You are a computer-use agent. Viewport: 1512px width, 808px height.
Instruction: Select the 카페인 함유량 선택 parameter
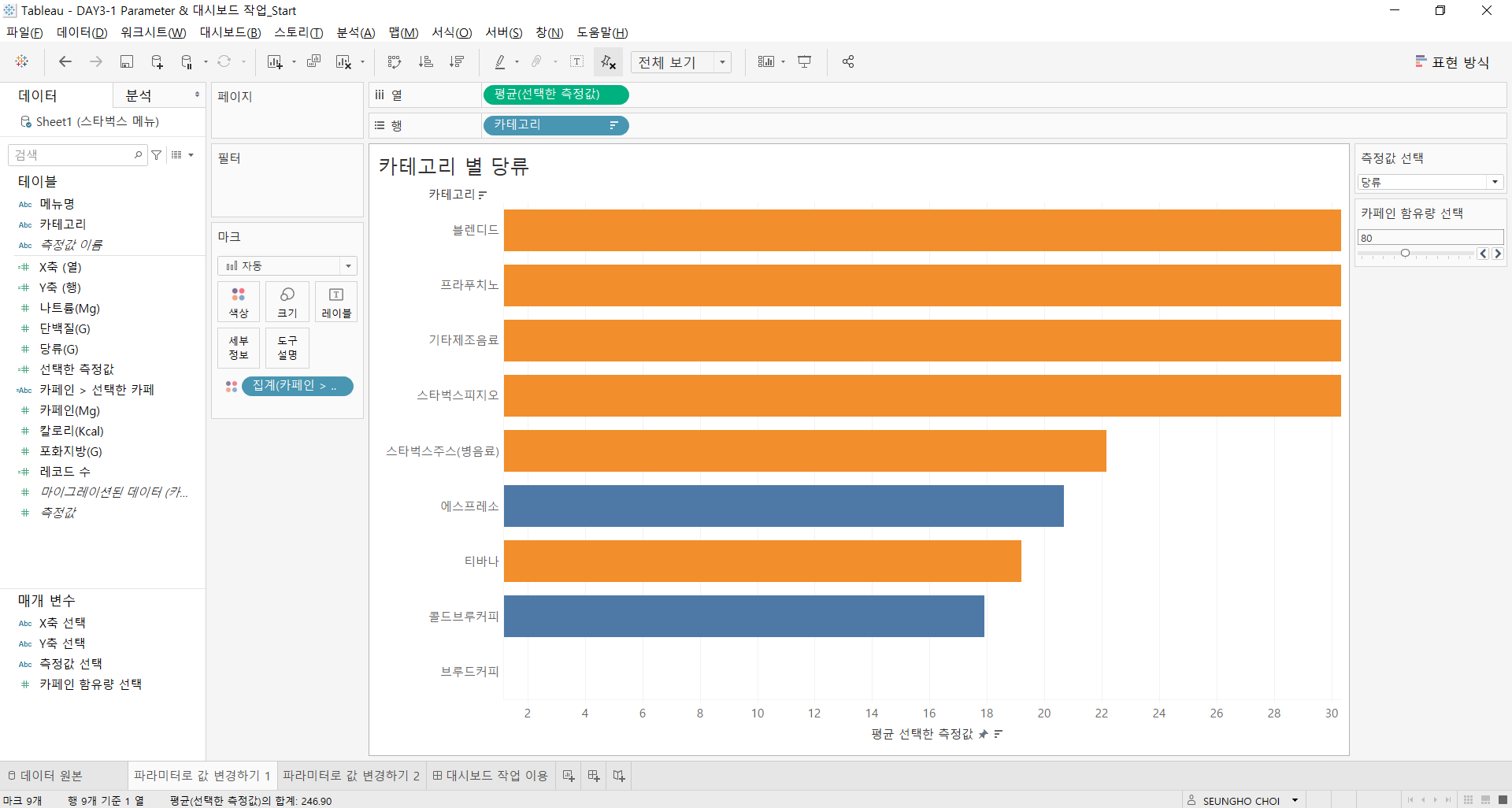91,684
